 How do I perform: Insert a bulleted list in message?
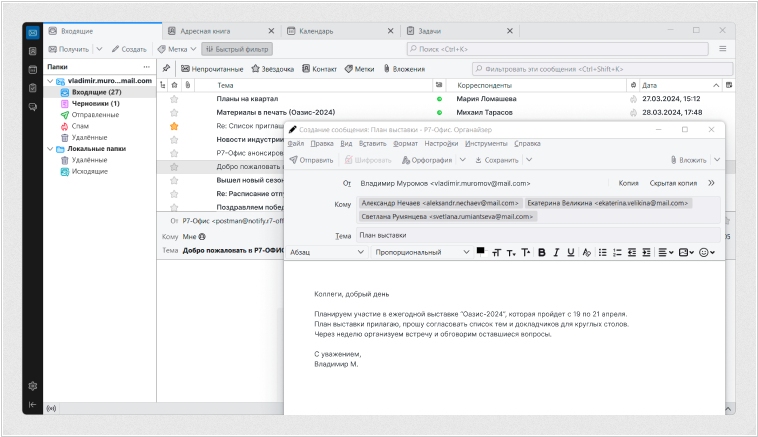point(602,253)
